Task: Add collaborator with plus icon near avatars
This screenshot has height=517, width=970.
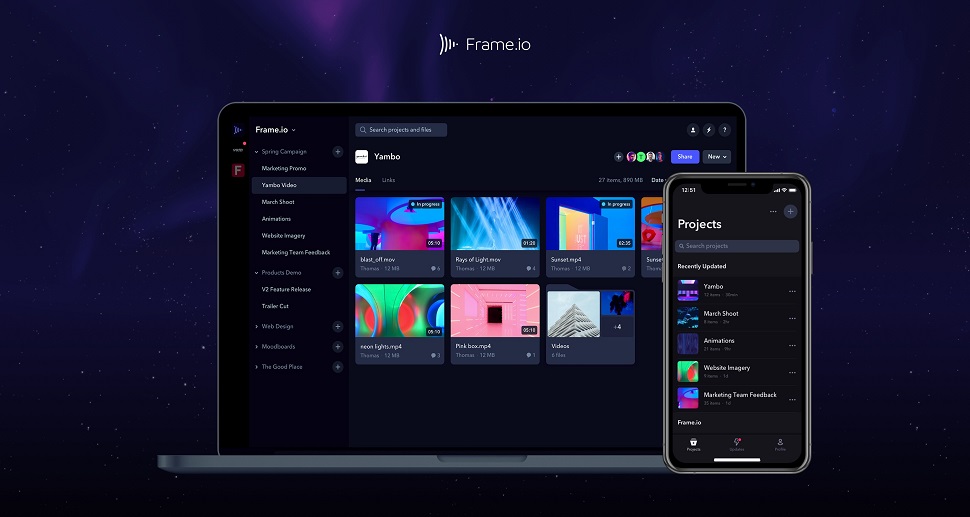Action: (x=618, y=157)
